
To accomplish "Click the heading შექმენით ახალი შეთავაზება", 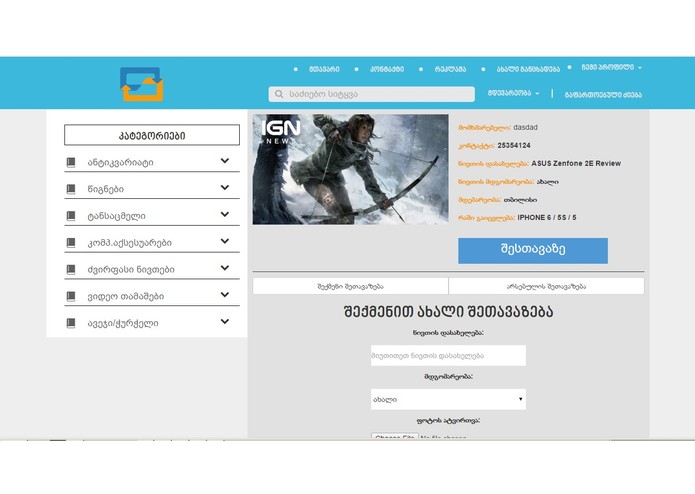I will (448, 312).
